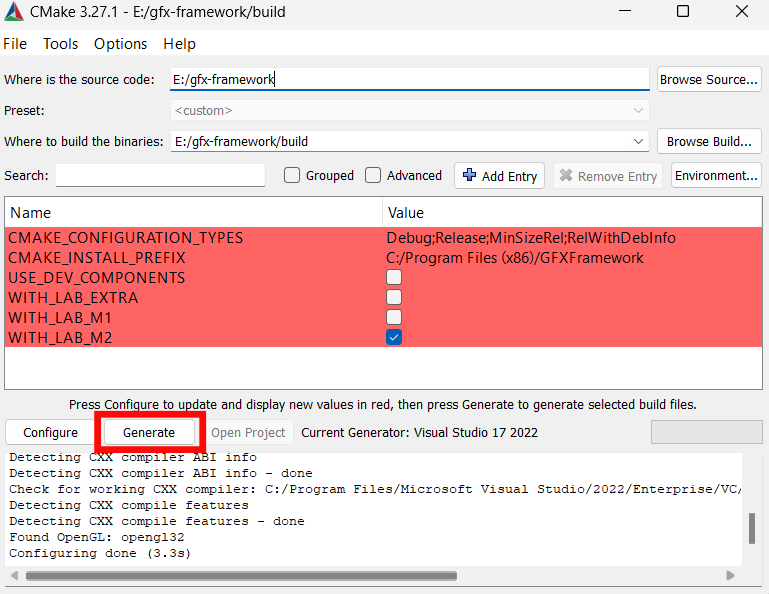Click the 'Found OpenGL: opengl32' log line

(x=97, y=537)
